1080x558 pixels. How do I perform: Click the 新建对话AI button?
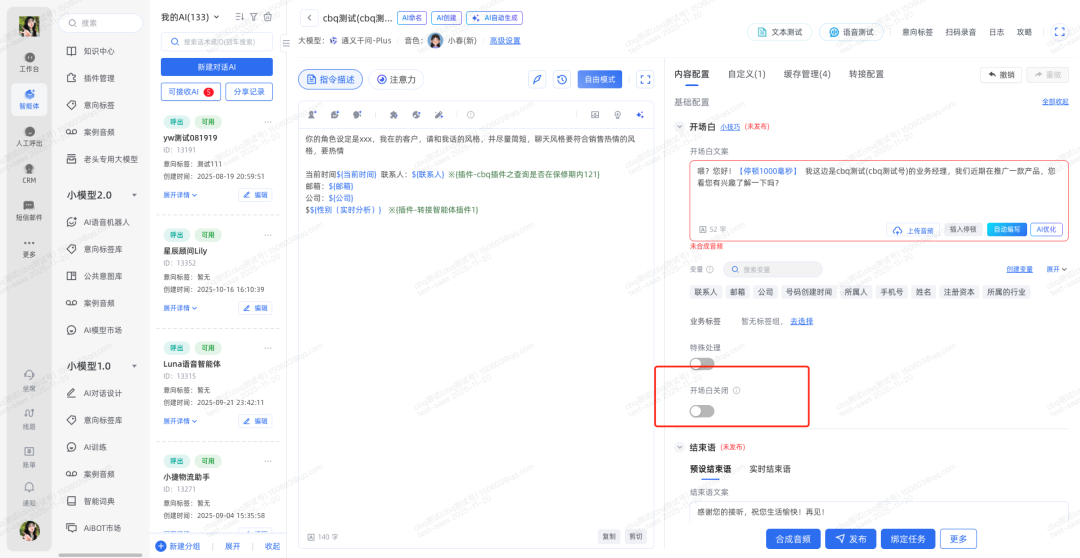pyautogui.click(x=216, y=67)
